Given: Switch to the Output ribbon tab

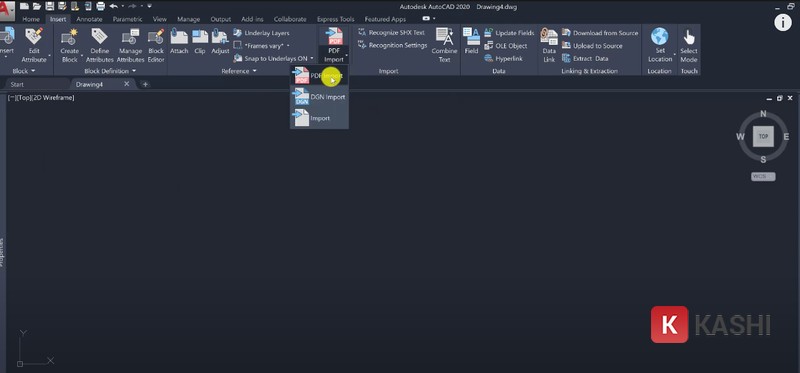Looking at the screenshot, I should tap(220, 19).
